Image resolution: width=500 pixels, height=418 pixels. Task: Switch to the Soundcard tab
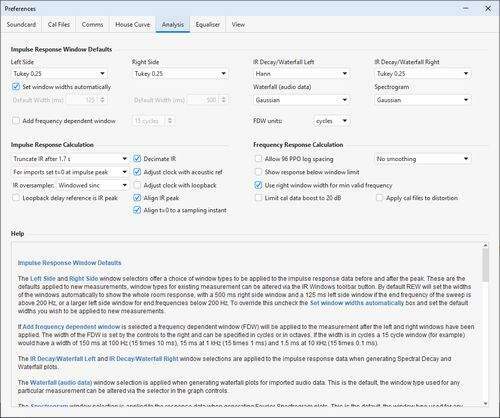coord(21,25)
